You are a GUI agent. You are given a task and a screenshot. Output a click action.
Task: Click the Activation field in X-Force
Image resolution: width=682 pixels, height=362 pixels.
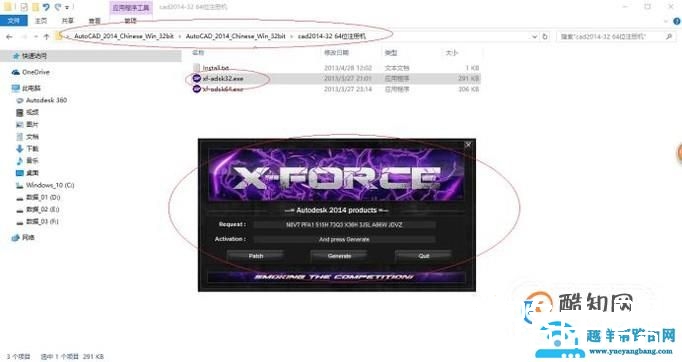pos(344,239)
